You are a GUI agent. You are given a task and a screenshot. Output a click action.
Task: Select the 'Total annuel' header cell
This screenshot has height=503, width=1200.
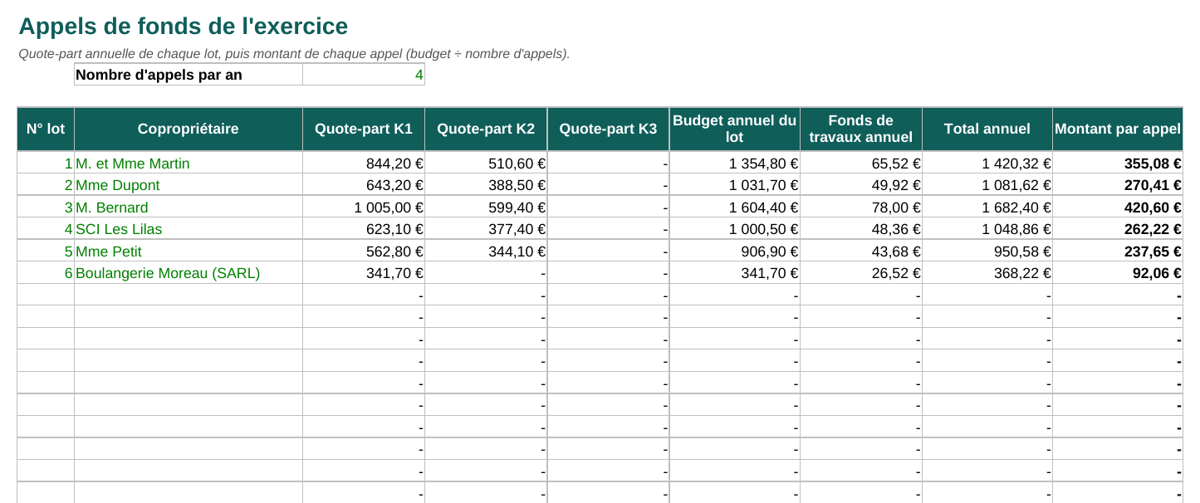987,129
